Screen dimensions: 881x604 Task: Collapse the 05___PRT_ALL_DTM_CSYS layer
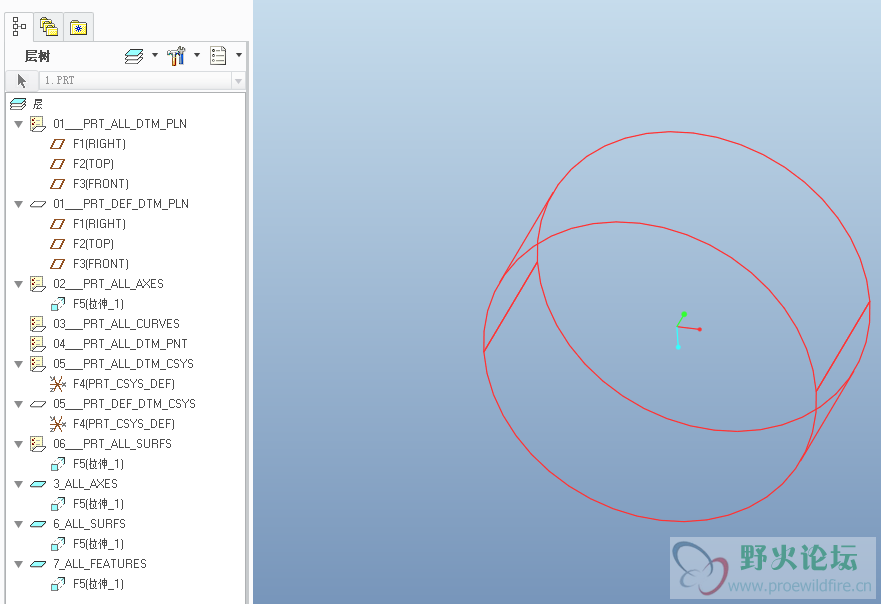(19, 364)
